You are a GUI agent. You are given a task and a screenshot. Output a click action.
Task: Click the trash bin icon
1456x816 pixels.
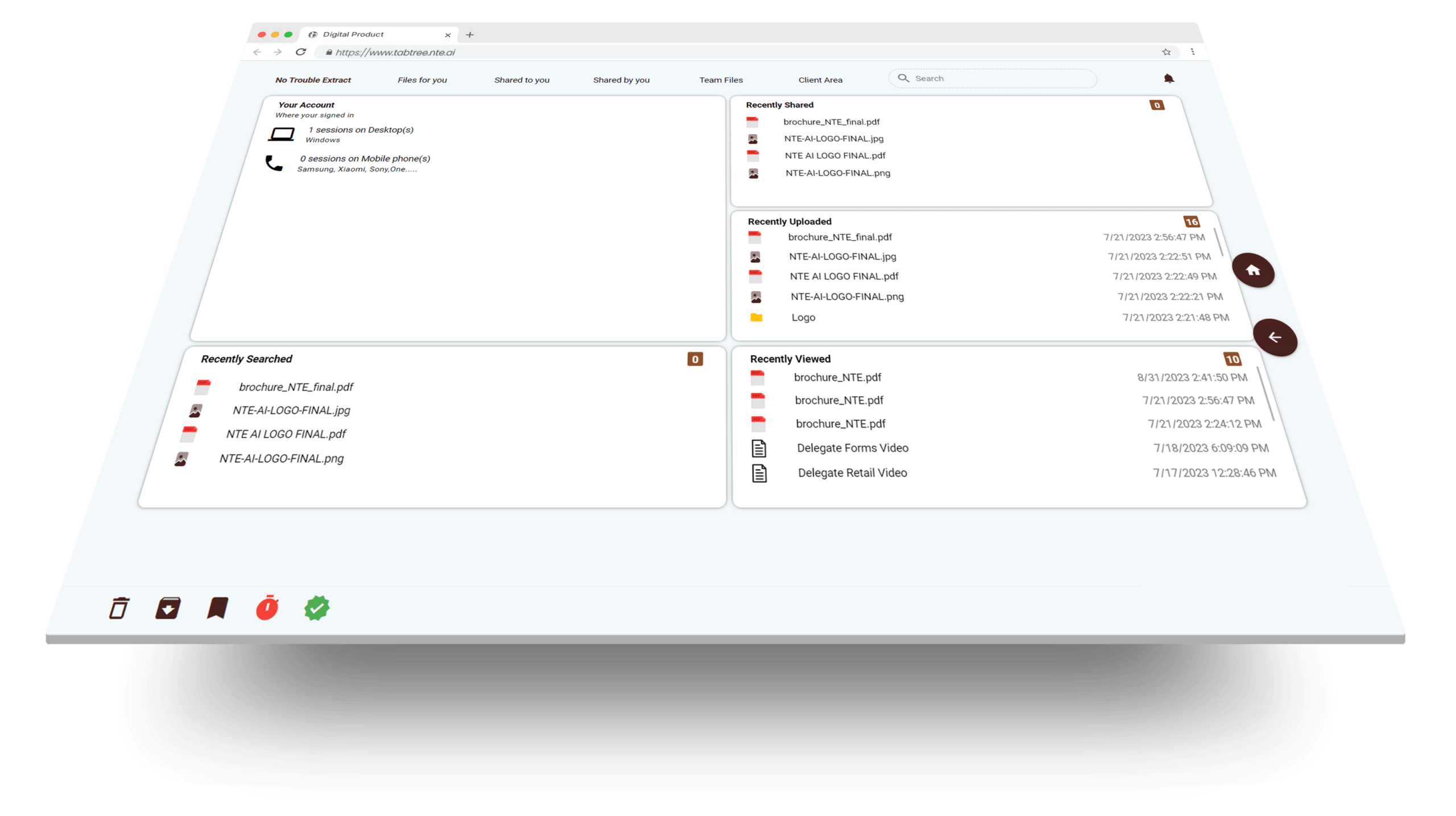119,608
